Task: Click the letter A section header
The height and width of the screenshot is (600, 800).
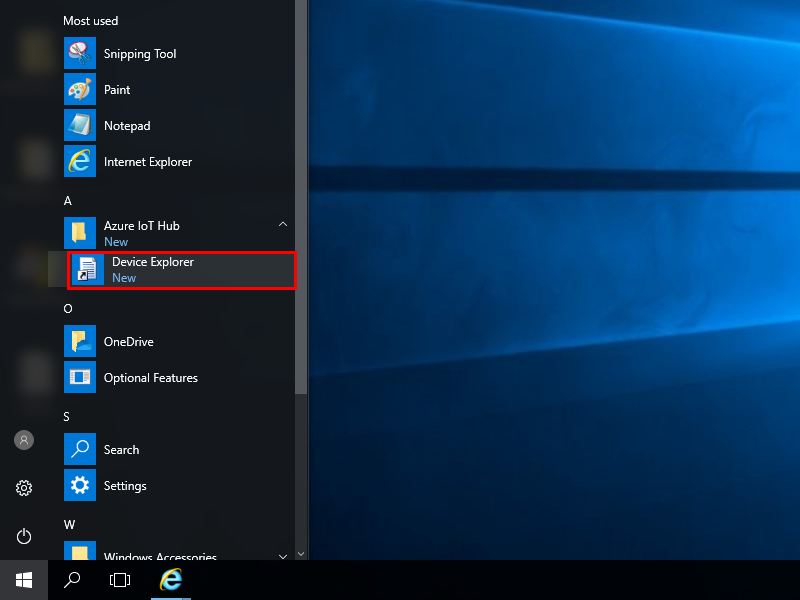Action: coord(68,201)
